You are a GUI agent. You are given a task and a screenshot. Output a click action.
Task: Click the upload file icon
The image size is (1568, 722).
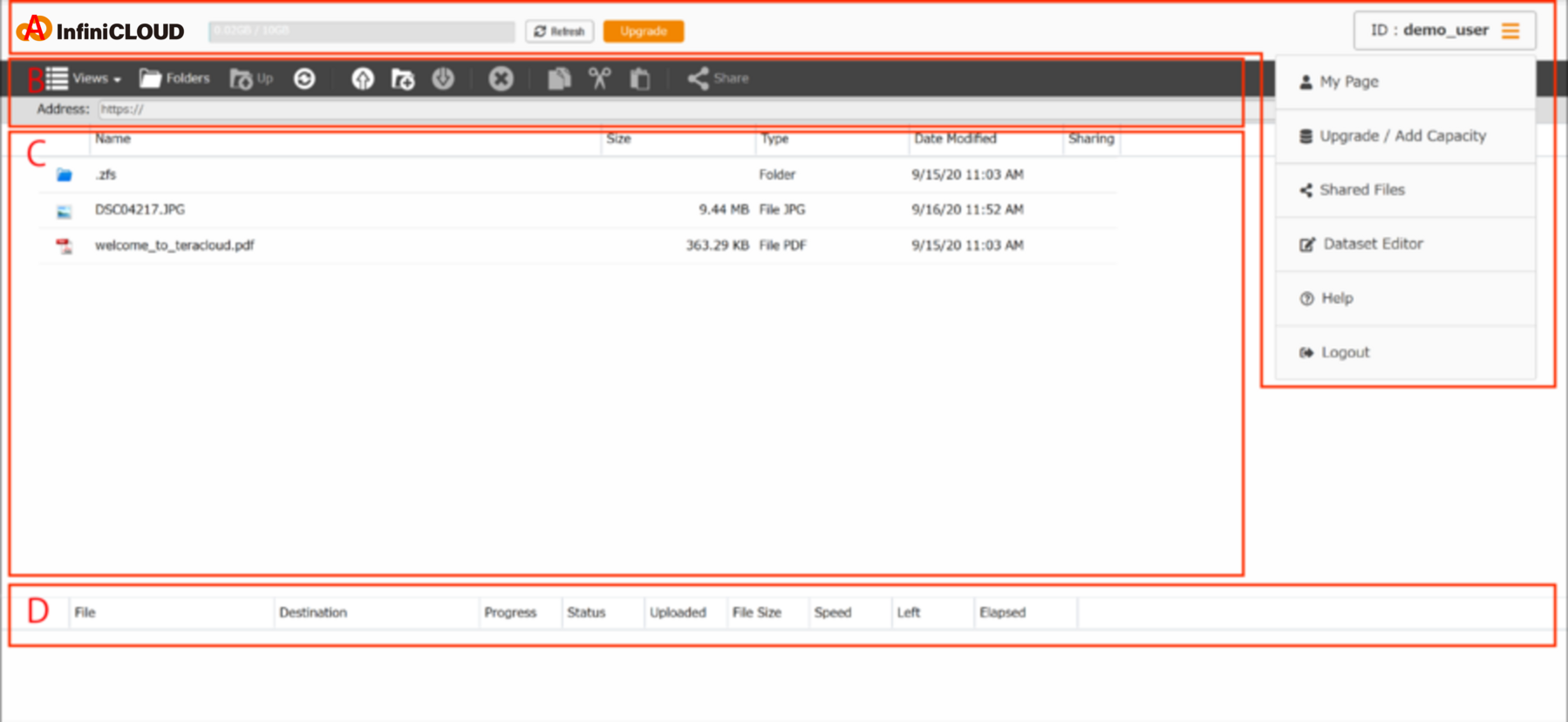(x=363, y=78)
